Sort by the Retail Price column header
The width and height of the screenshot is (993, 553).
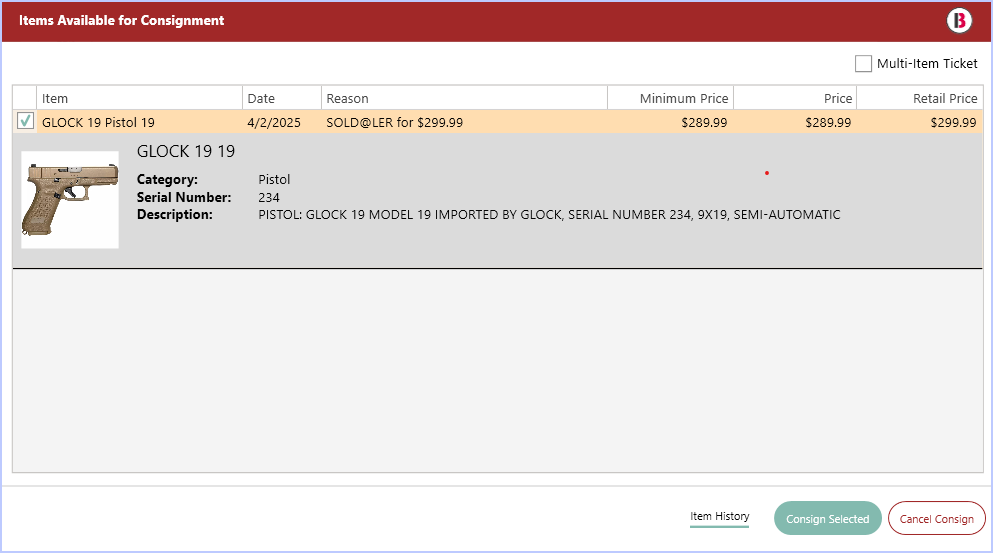click(920, 98)
